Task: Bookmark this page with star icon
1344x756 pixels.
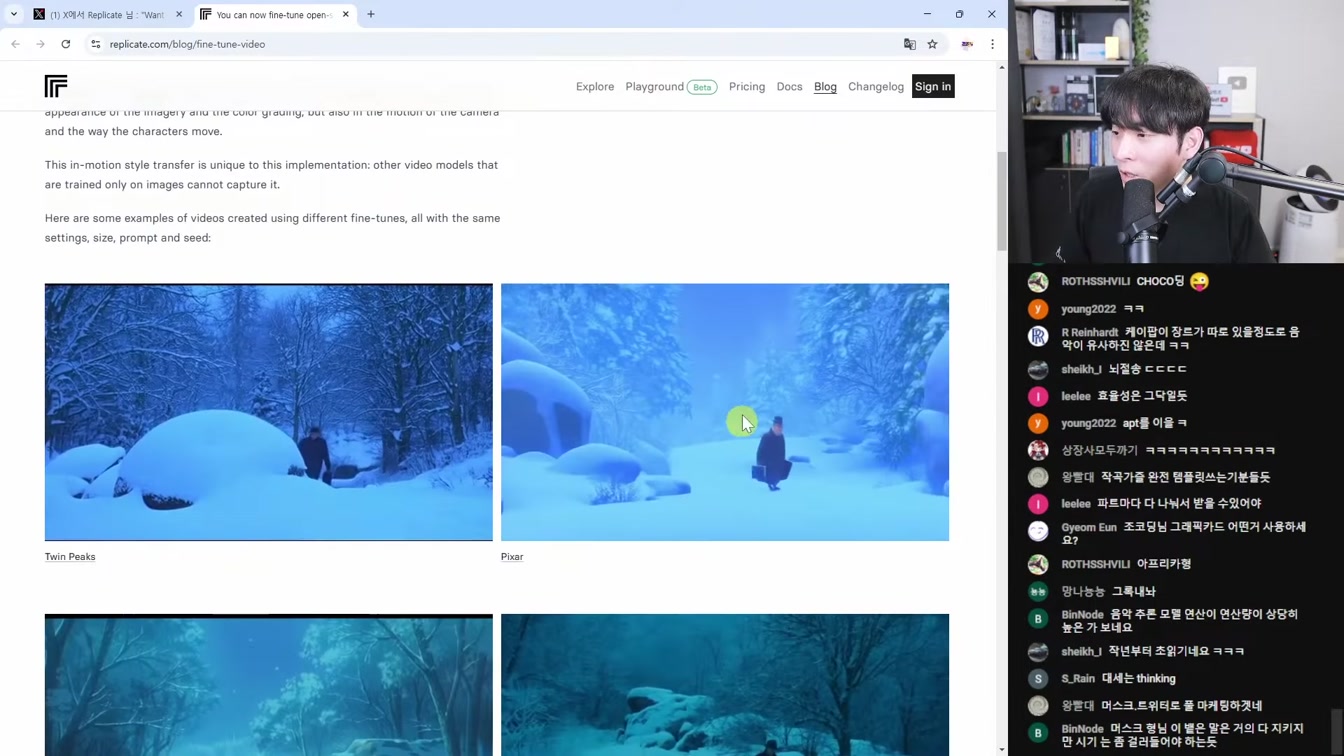Action: tap(932, 44)
